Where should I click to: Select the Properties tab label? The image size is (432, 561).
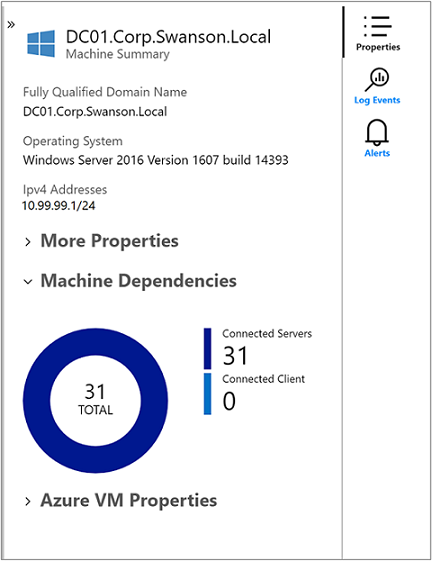click(378, 47)
